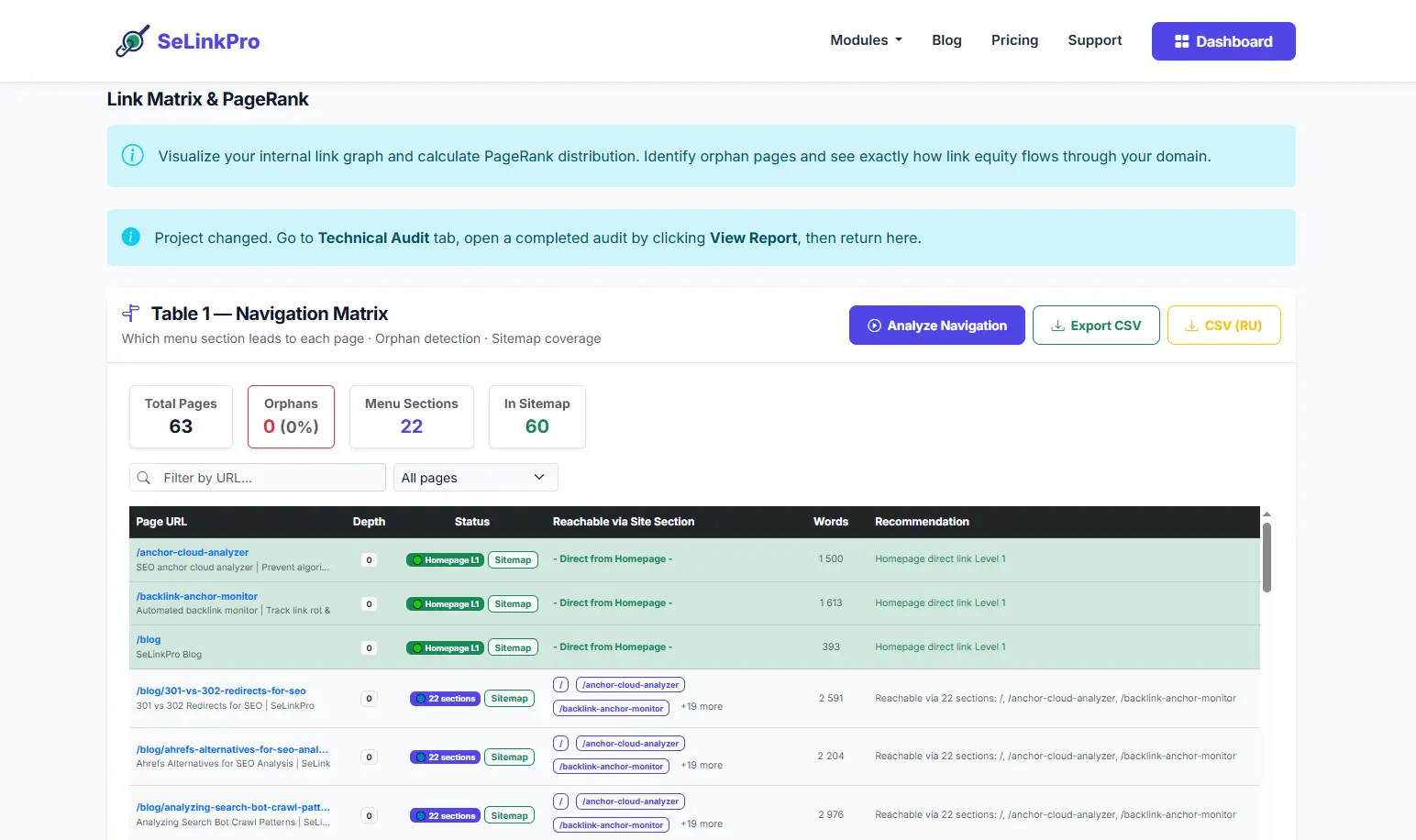Expand the All pages filter dropdown
This screenshot has width=1416, height=840.
click(476, 478)
